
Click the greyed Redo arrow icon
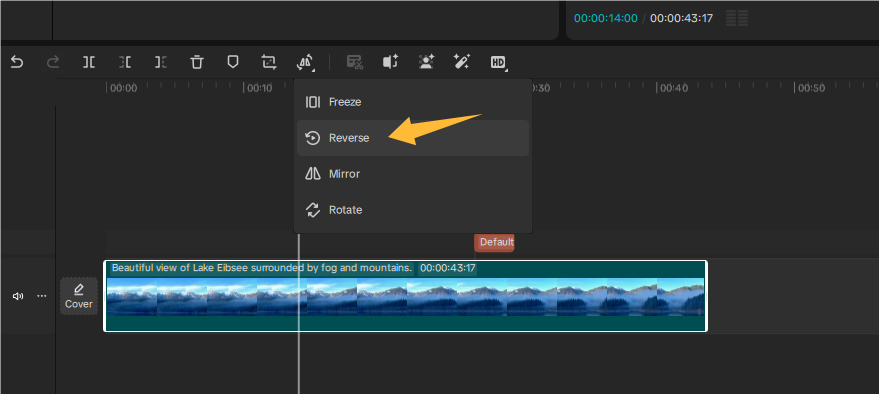pyautogui.click(x=53, y=62)
